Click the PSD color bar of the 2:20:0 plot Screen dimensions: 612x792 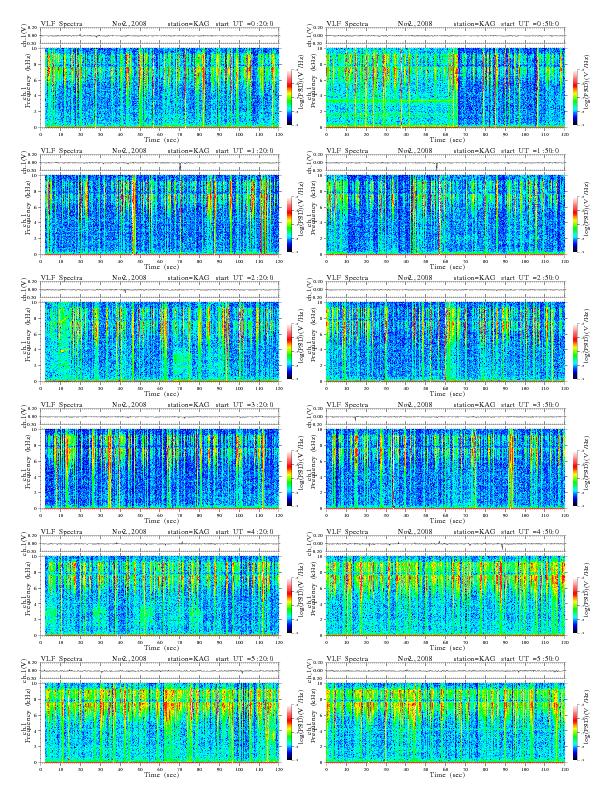(289, 351)
